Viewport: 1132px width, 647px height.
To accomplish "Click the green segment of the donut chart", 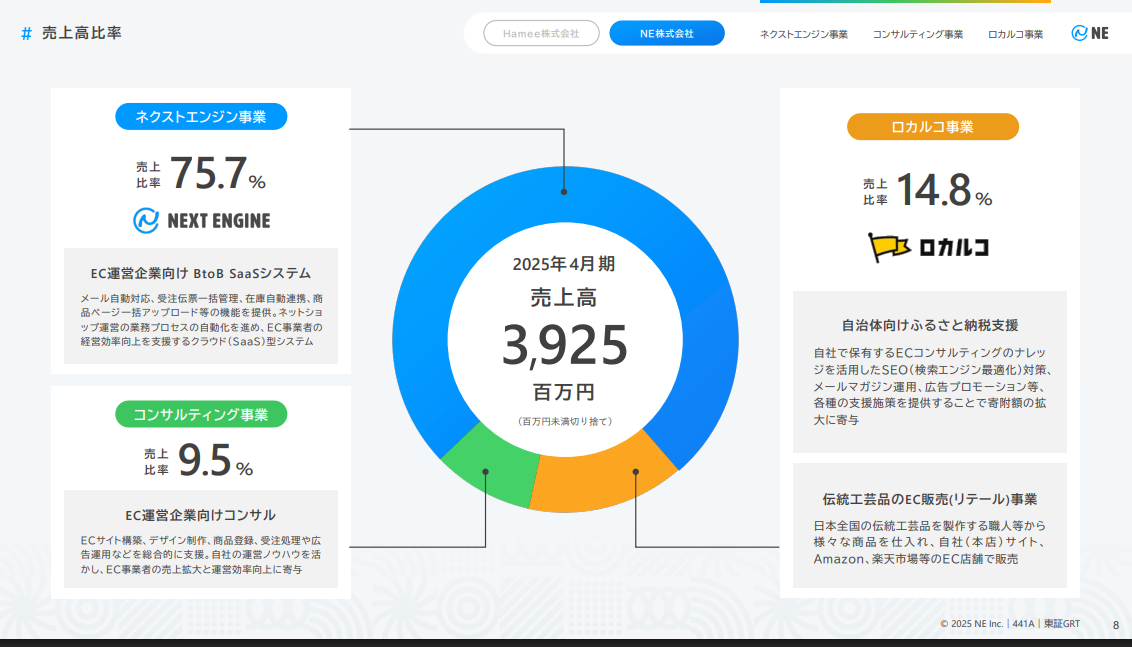I will tap(491, 466).
